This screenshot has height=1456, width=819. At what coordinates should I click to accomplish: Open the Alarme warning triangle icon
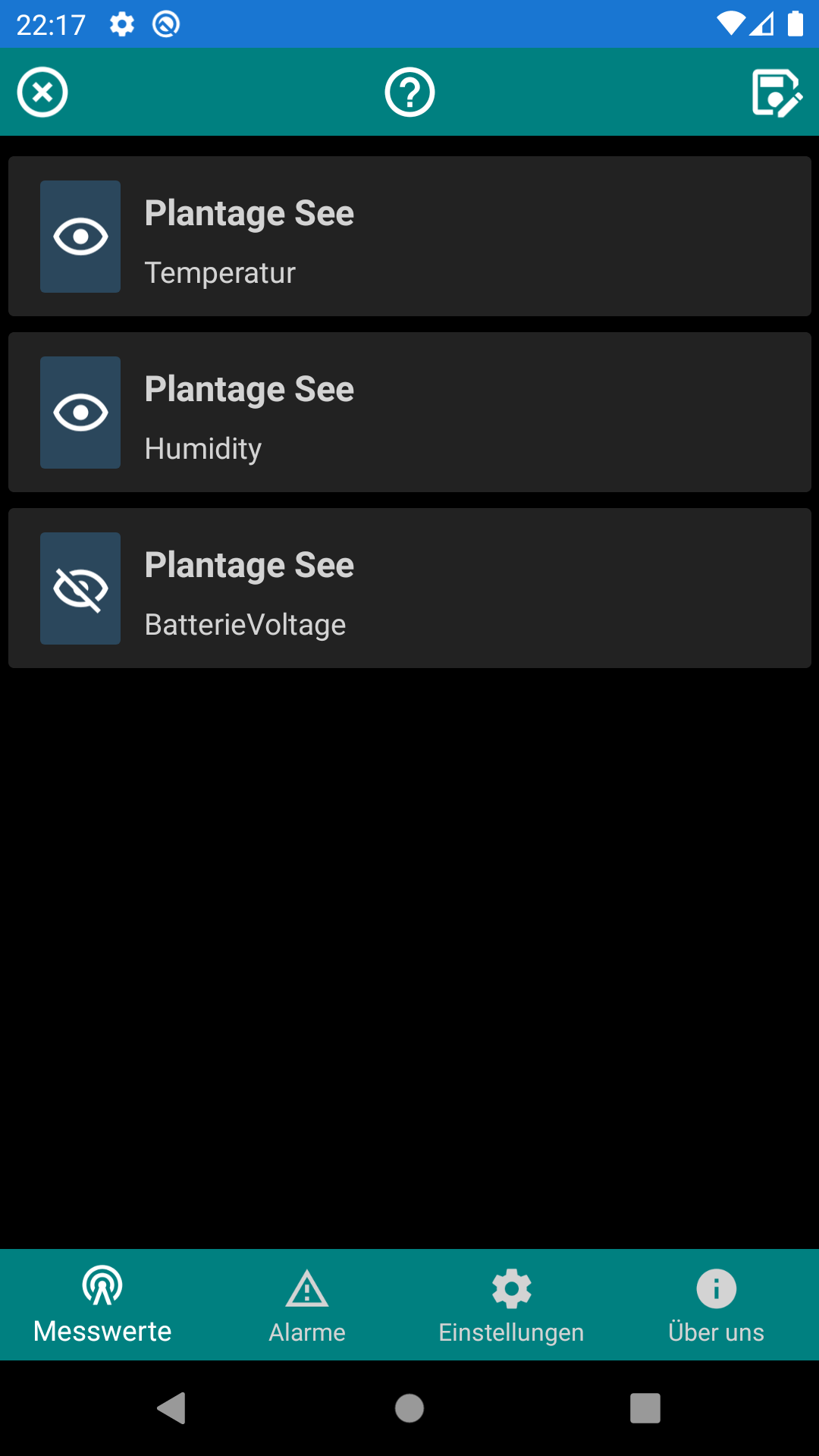click(x=307, y=1288)
